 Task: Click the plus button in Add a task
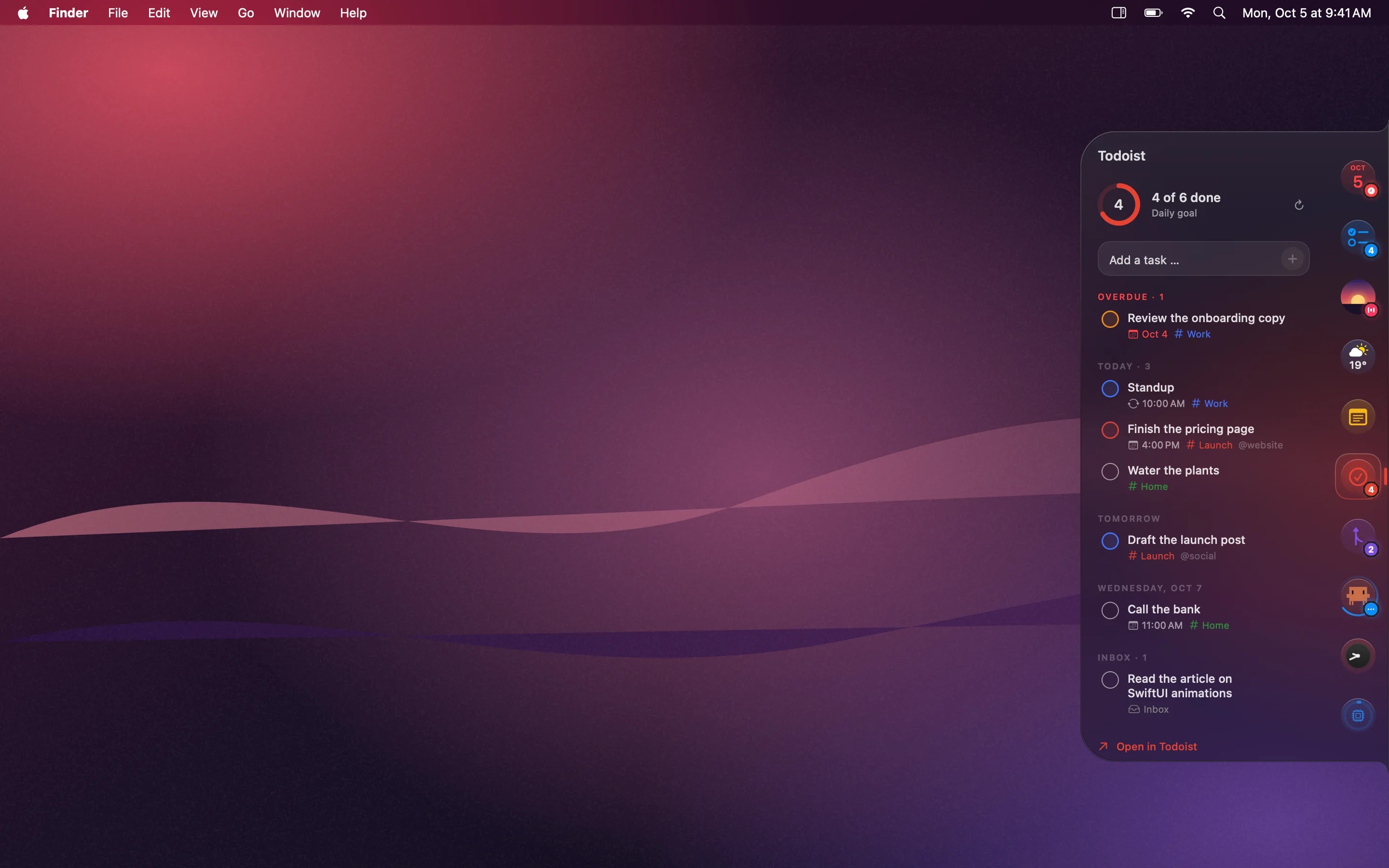point(1292,259)
